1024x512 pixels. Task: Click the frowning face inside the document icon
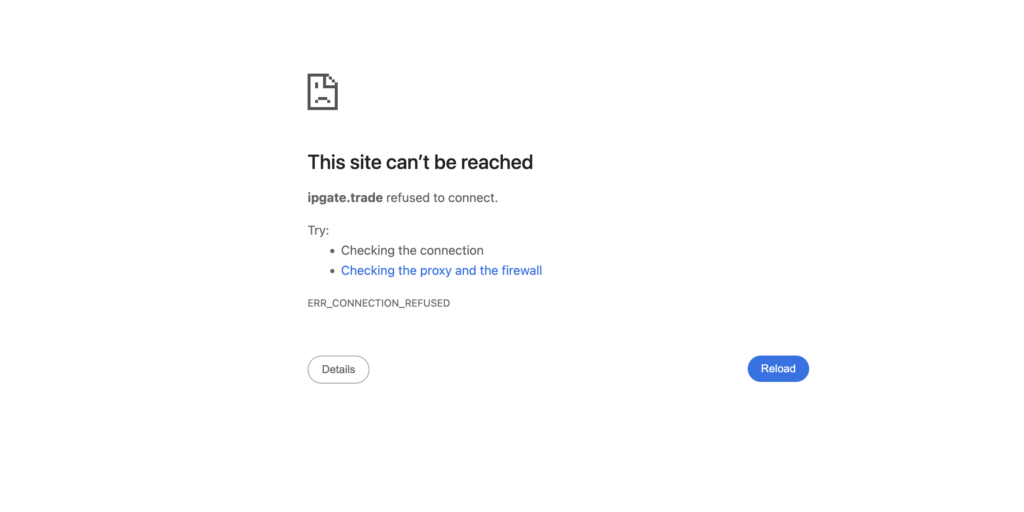click(321, 97)
